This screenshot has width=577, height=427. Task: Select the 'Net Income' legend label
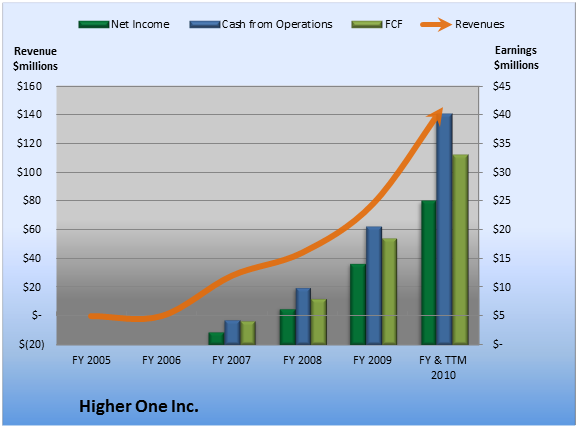point(140,24)
